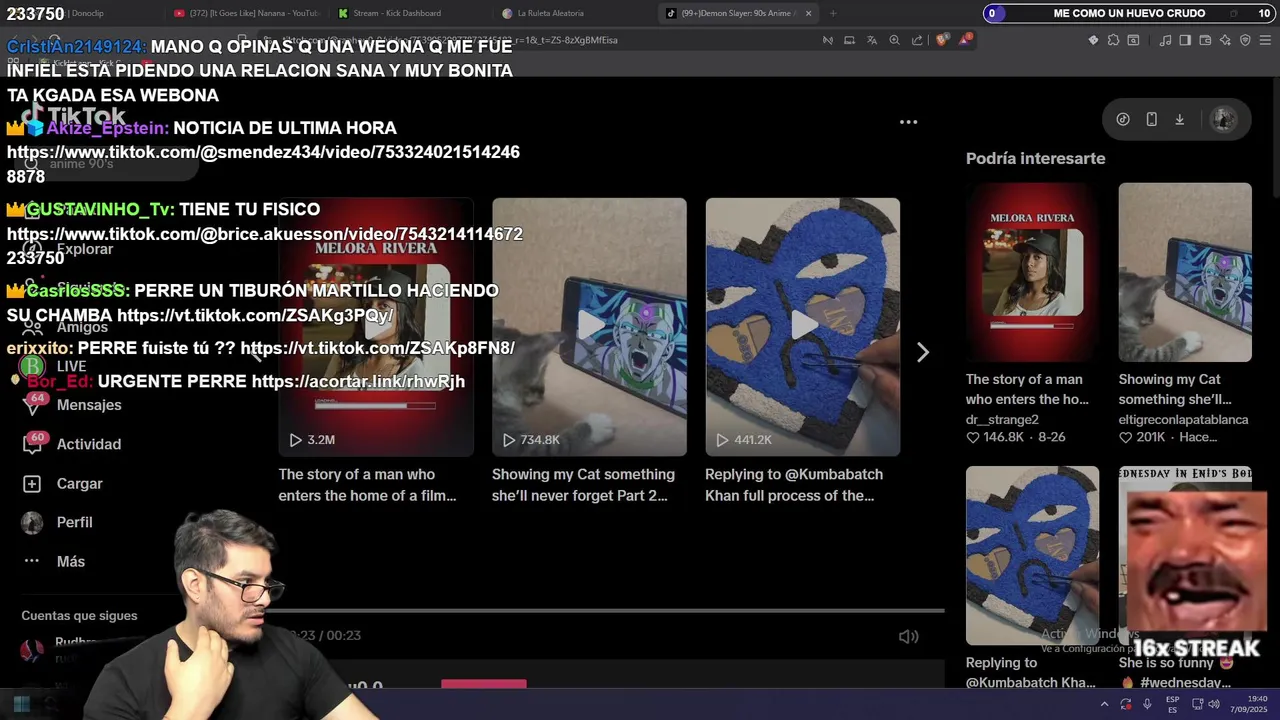The image size is (1280, 720).
Task: Click the screen cast icon in address bar
Action: click(849, 40)
